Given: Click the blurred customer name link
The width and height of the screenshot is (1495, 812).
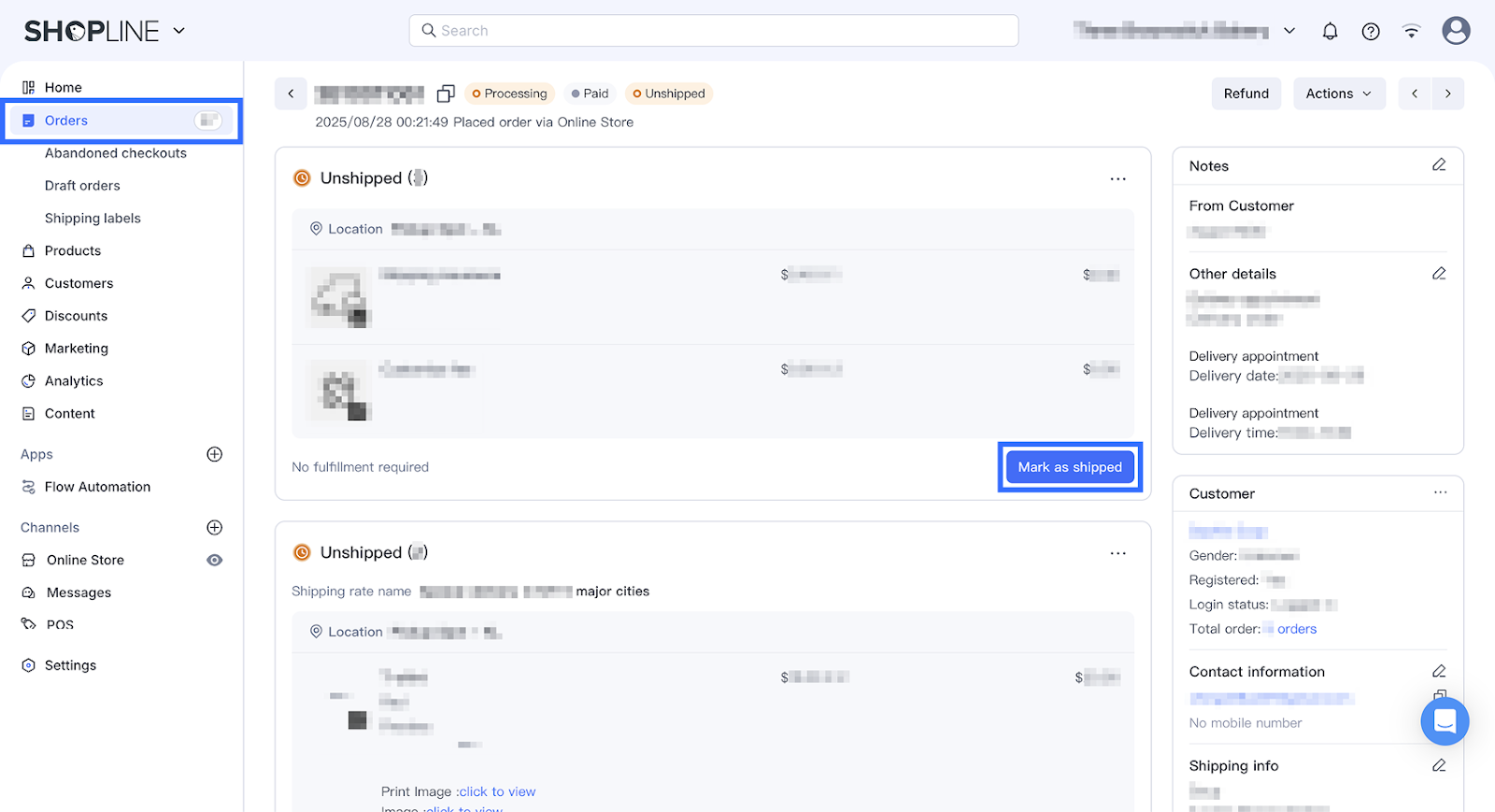Looking at the screenshot, I should tap(1228, 532).
